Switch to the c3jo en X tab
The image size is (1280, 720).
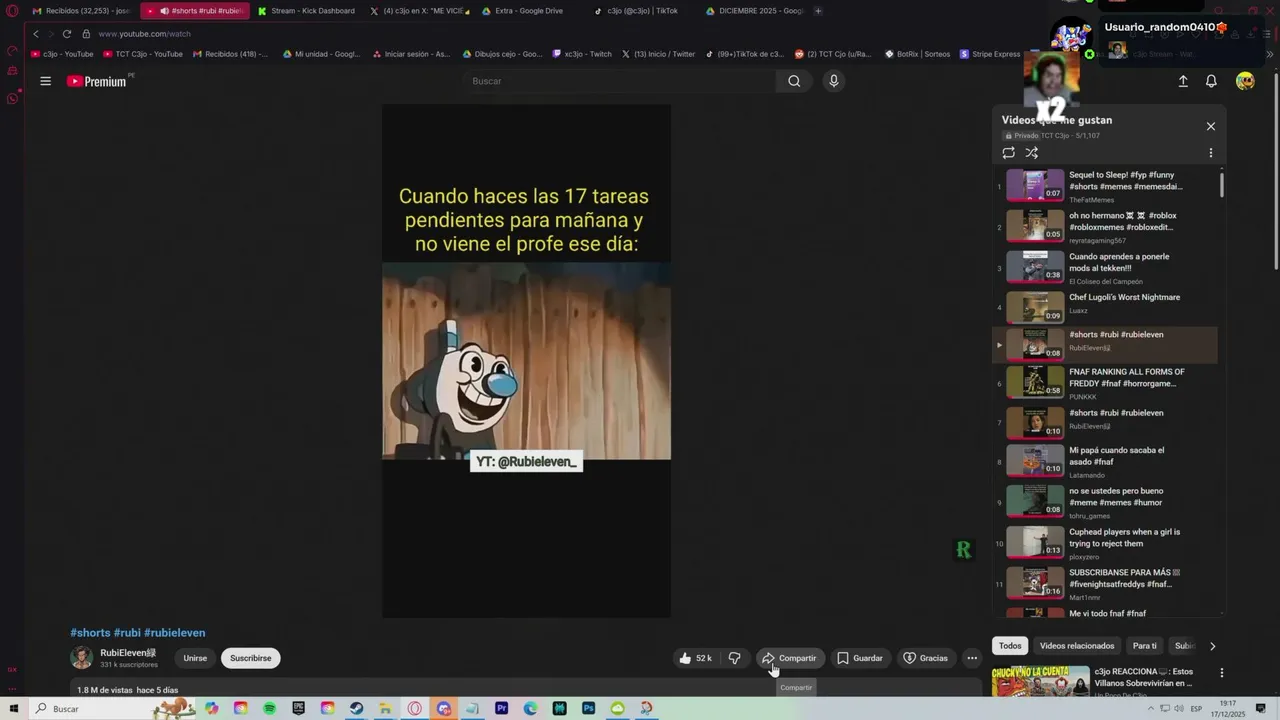tap(419, 11)
